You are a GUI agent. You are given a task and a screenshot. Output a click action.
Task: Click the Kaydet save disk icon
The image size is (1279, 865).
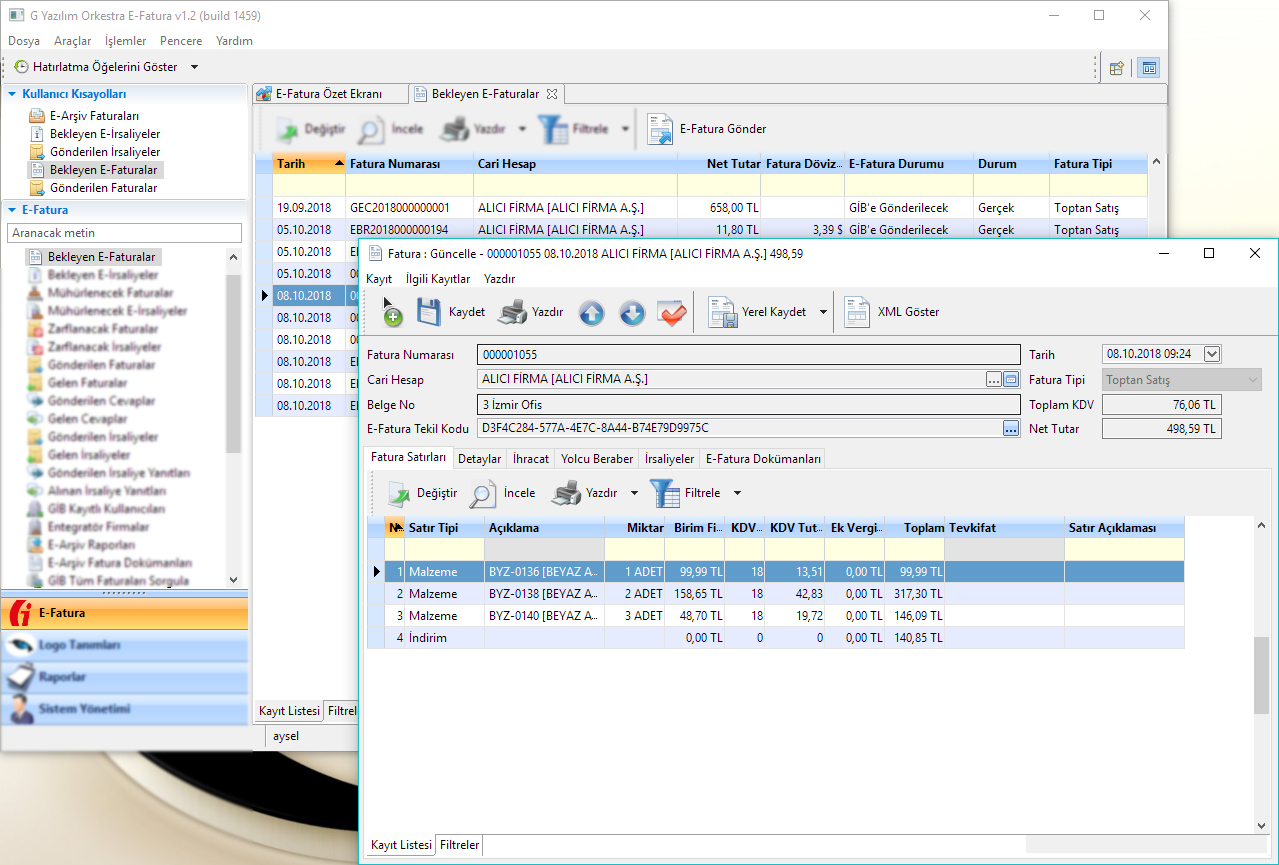click(x=429, y=312)
